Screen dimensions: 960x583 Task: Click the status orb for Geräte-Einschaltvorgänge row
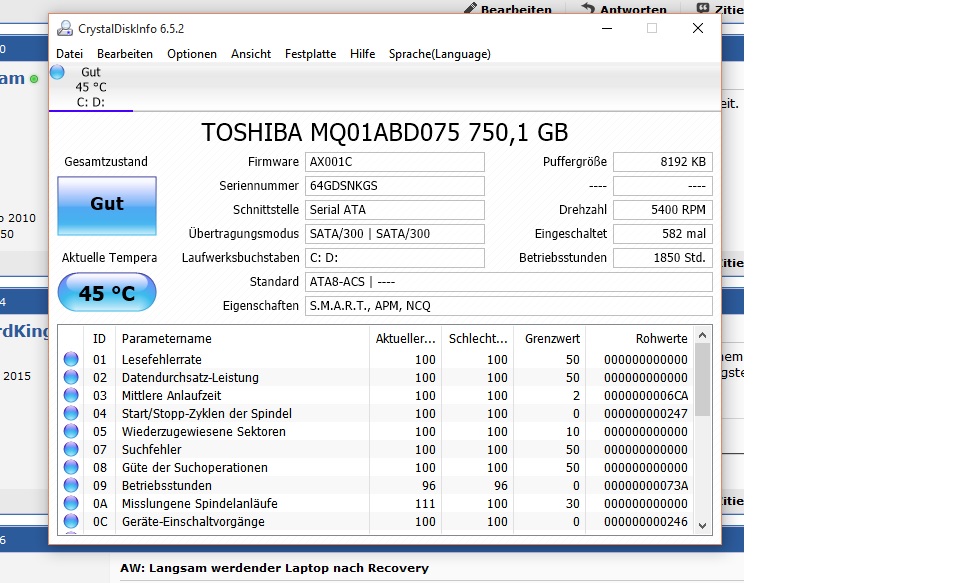pyautogui.click(x=71, y=521)
